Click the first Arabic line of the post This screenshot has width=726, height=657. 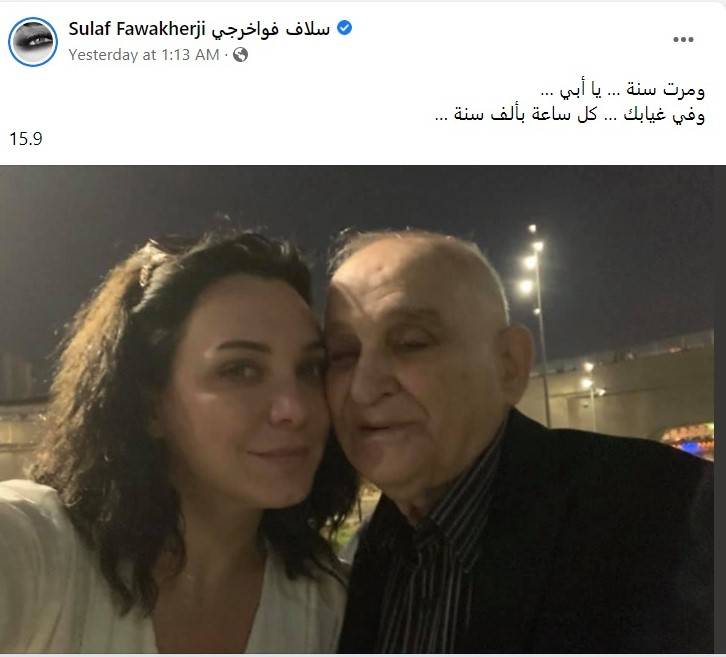point(623,89)
